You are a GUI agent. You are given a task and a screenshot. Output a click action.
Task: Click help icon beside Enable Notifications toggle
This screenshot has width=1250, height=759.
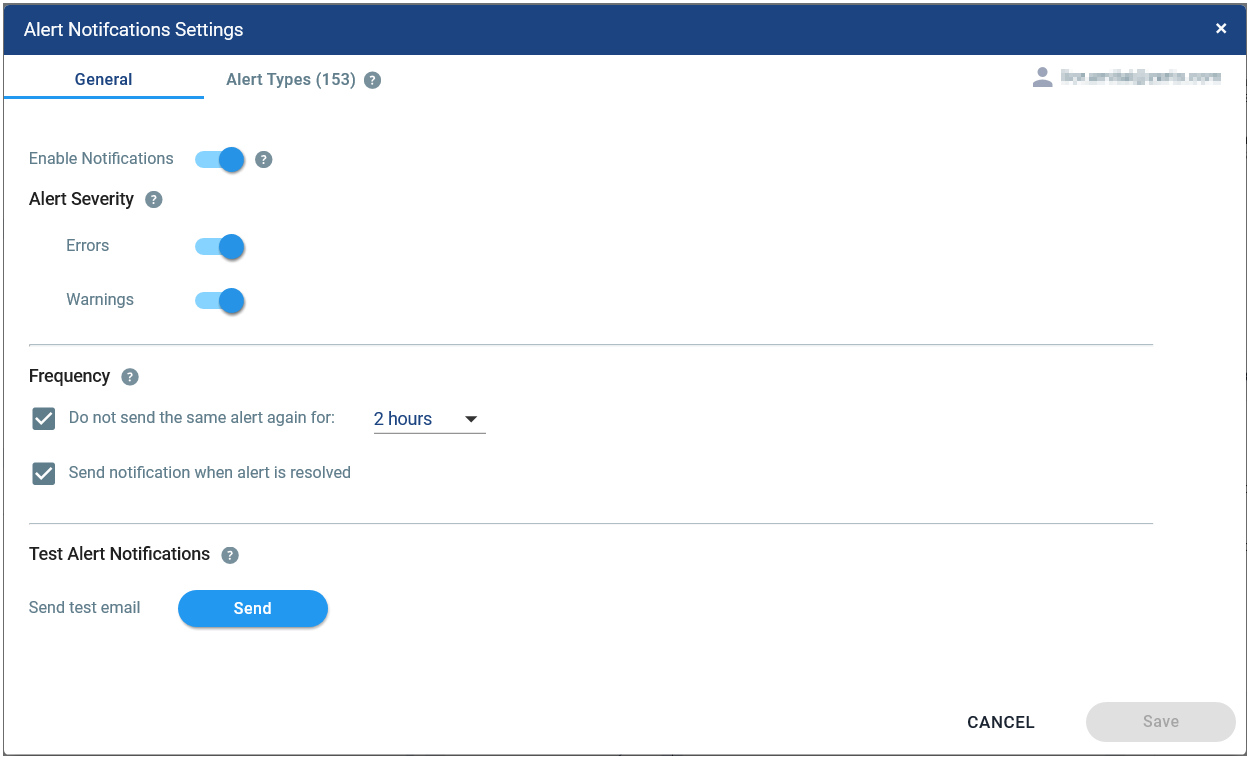(264, 159)
